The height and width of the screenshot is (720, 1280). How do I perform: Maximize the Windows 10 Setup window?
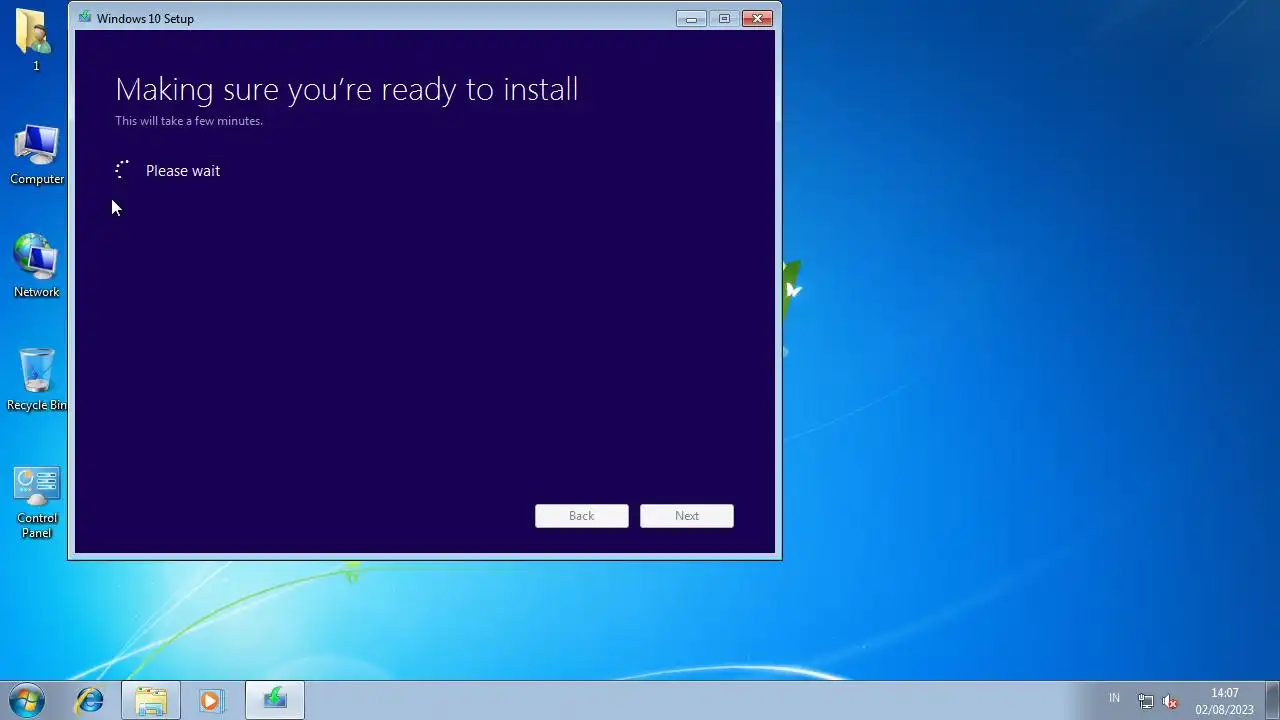point(724,18)
